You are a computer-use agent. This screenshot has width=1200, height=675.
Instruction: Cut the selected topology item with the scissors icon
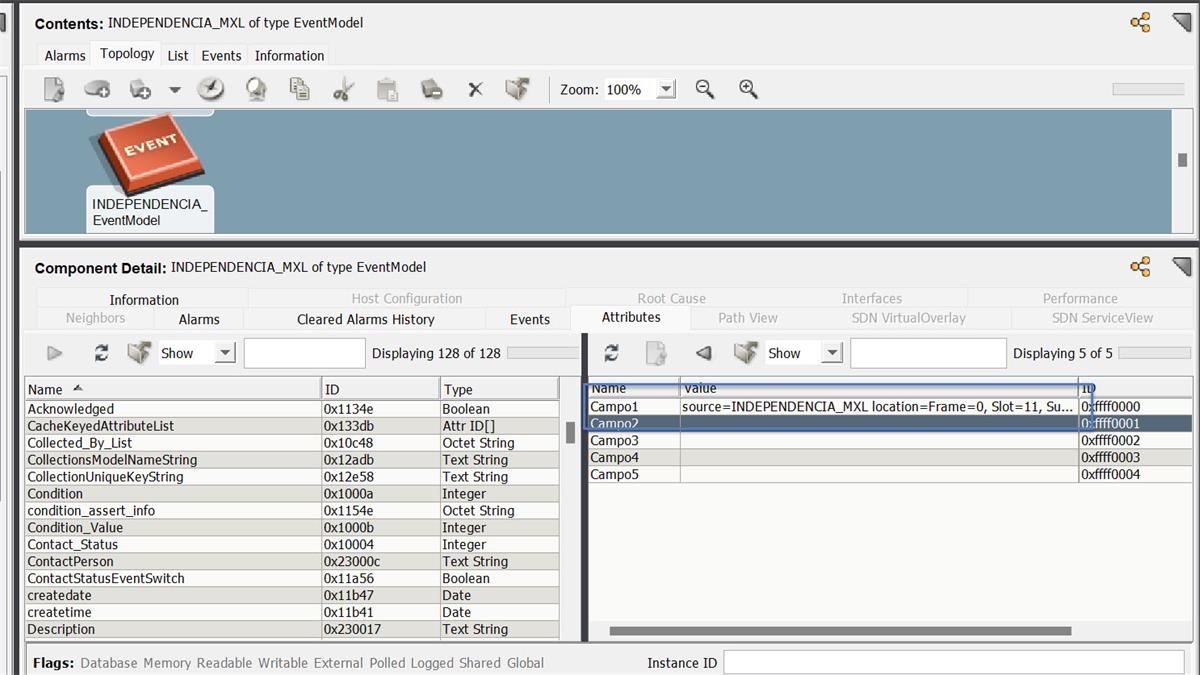[x=341, y=89]
